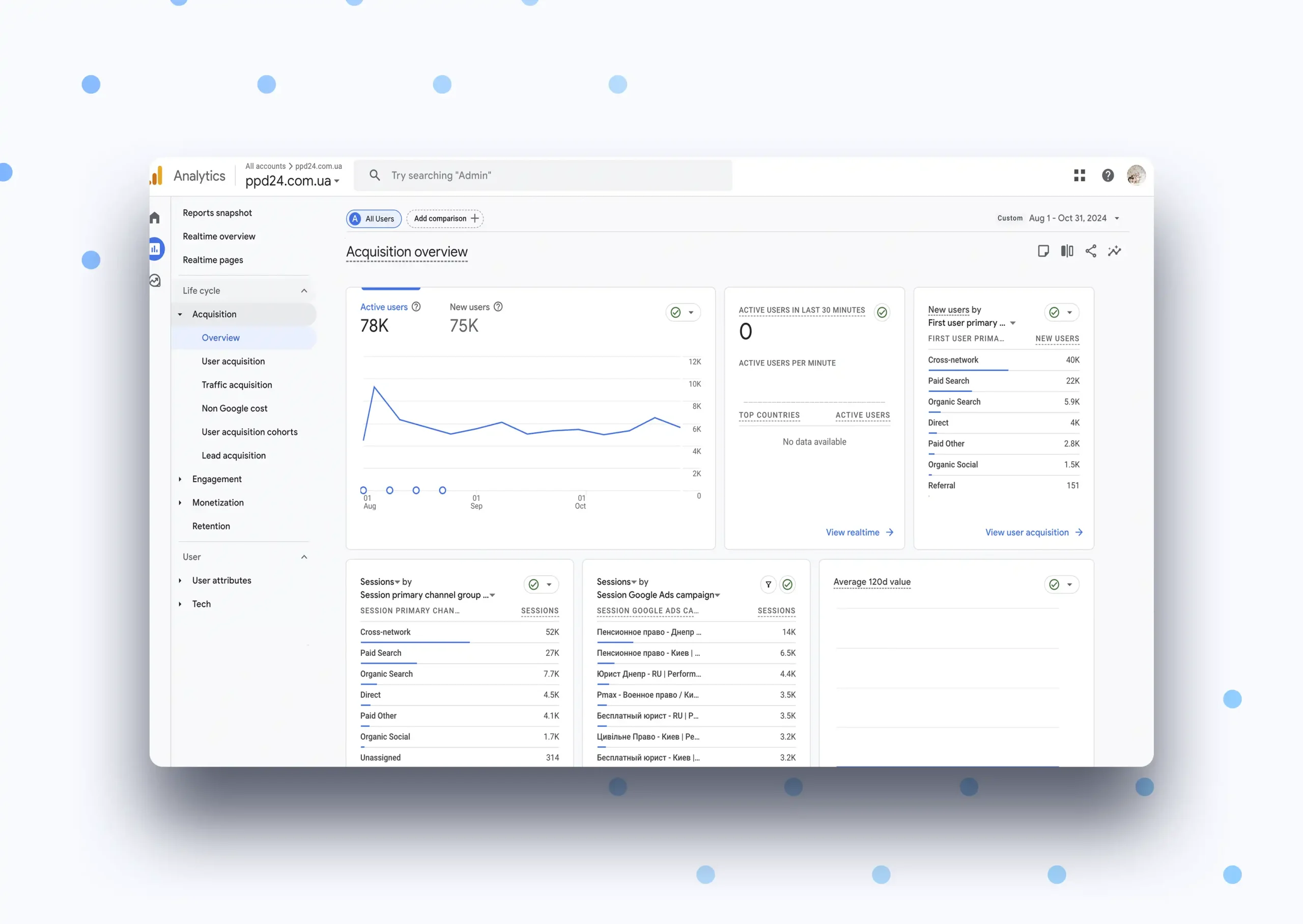Open the Explore icon in left rail
This screenshot has width=1303, height=924.
[155, 281]
